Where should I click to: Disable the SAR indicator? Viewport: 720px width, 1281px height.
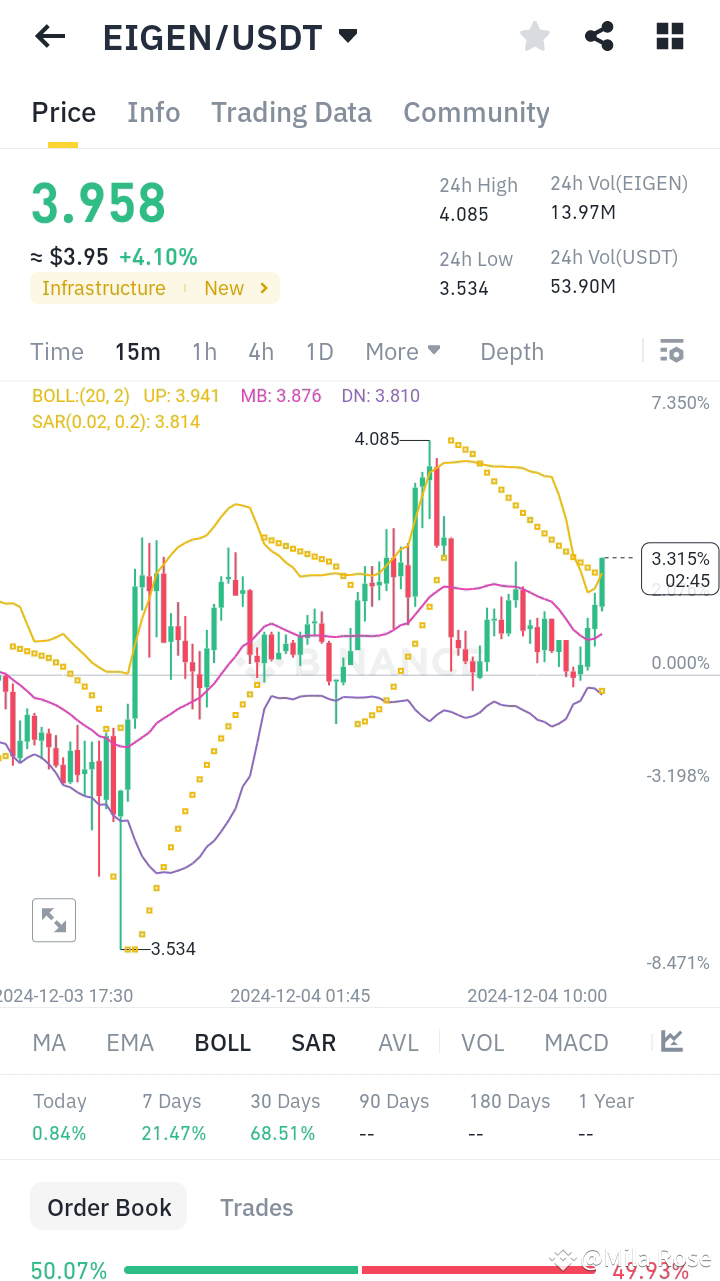313,1042
